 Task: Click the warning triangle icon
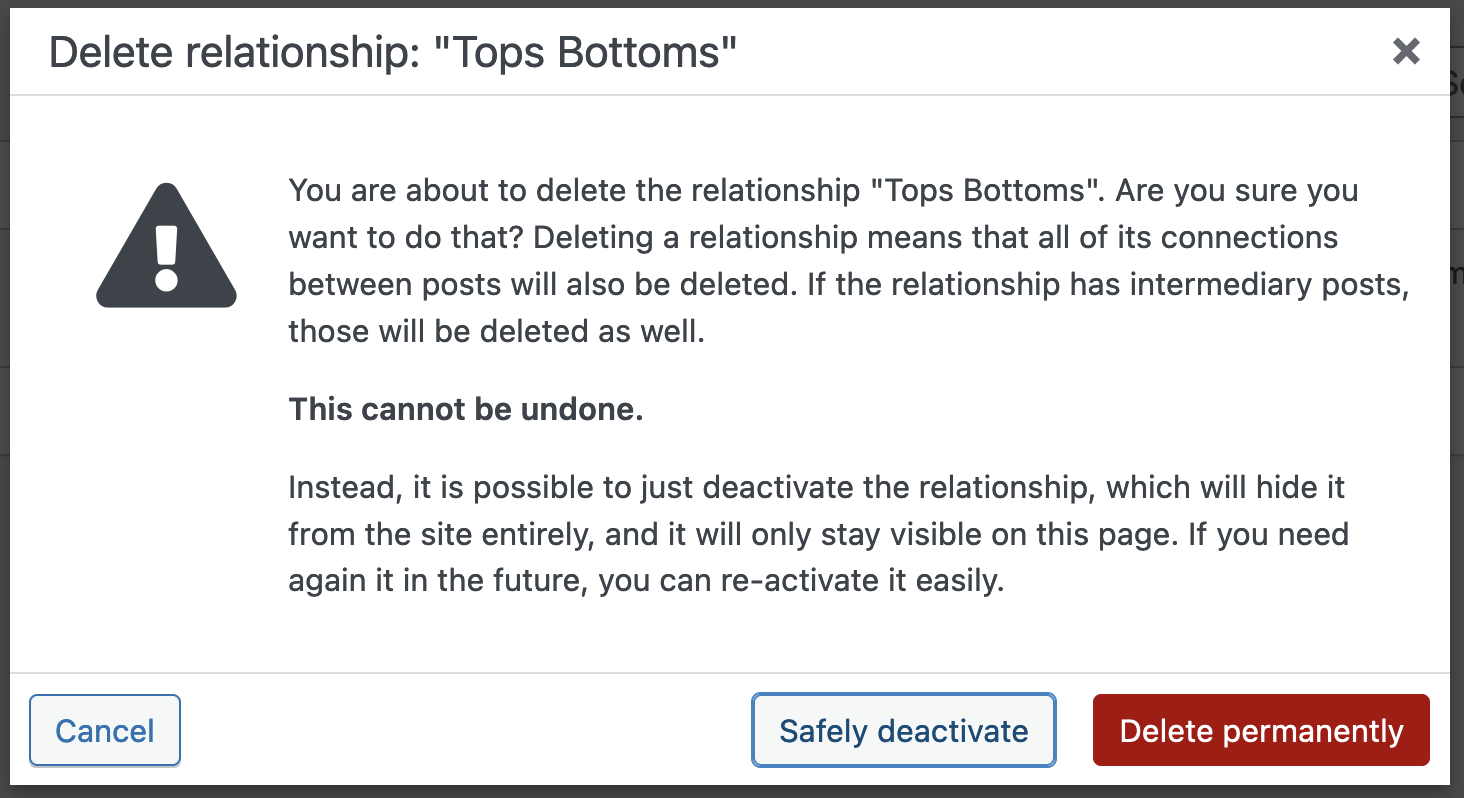tap(166, 245)
